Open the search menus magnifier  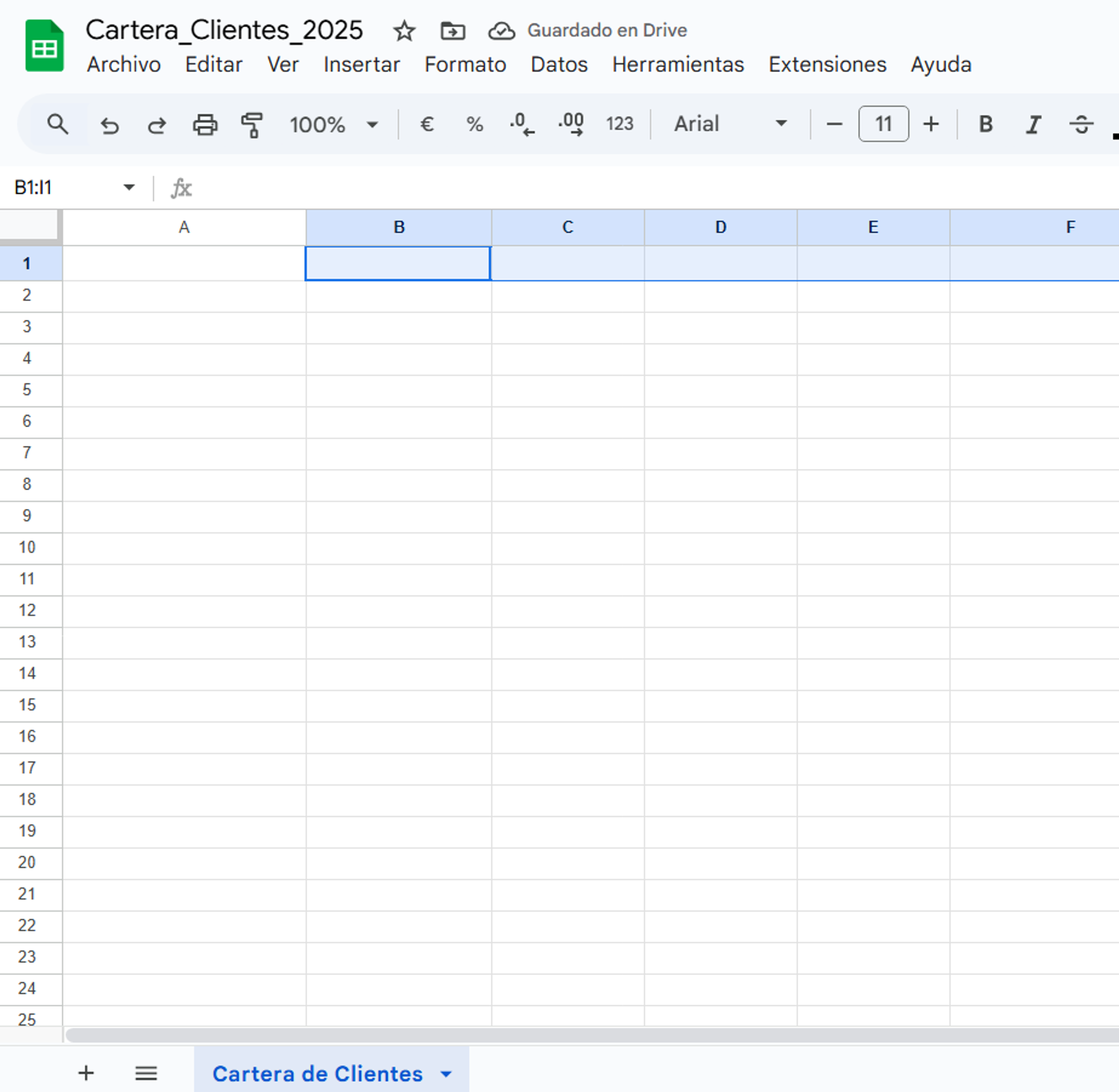[x=58, y=124]
